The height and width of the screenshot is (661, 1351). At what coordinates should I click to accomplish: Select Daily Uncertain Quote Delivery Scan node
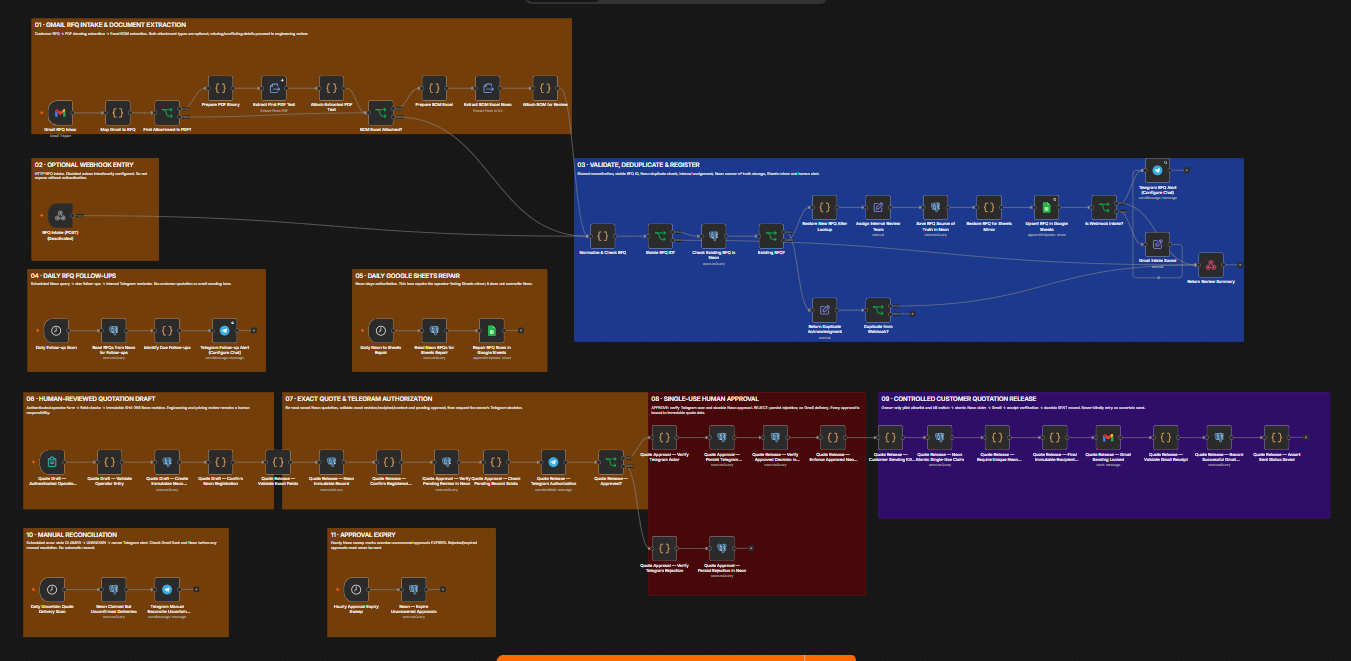point(50,589)
